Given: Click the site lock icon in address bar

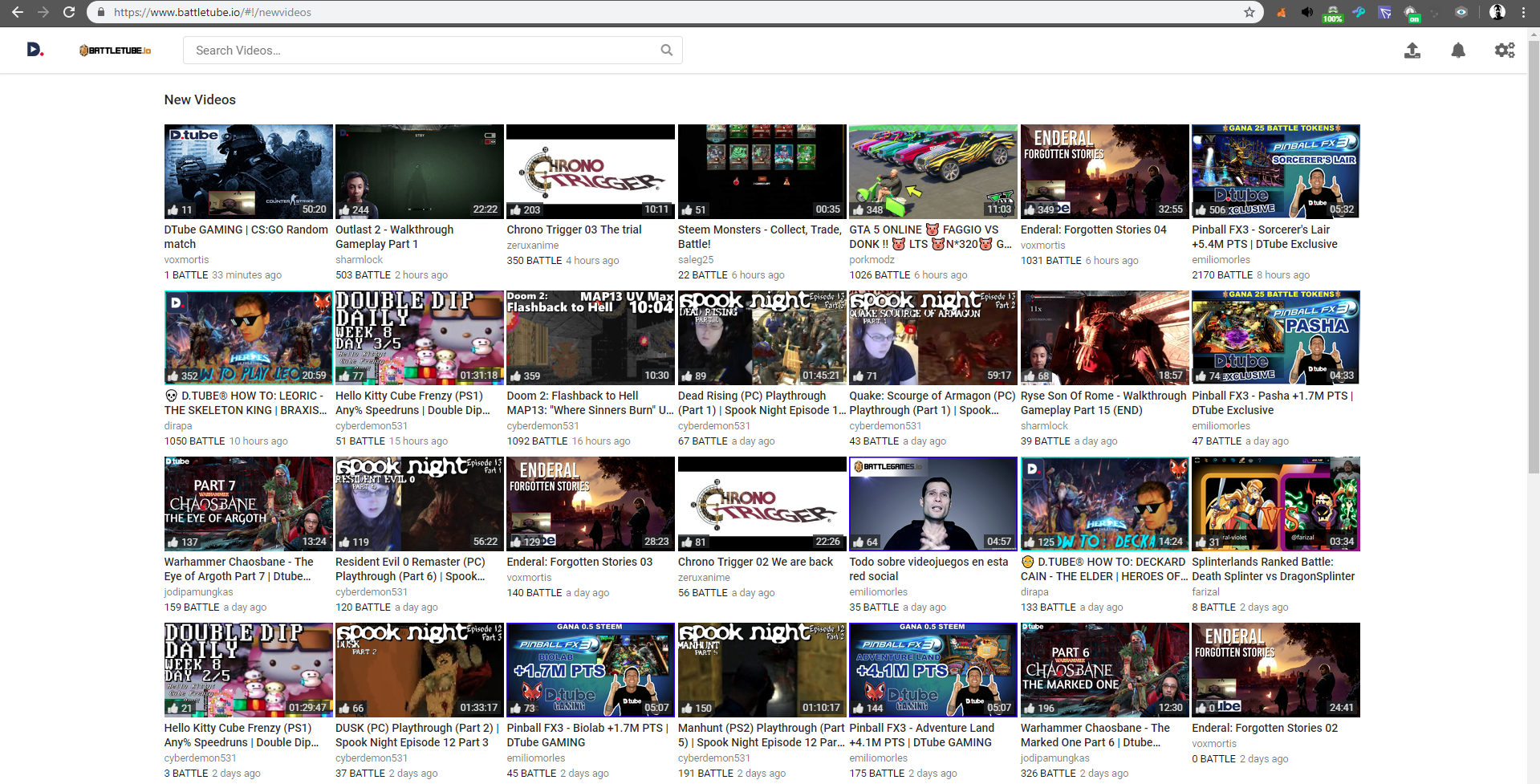Looking at the screenshot, I should [101, 12].
